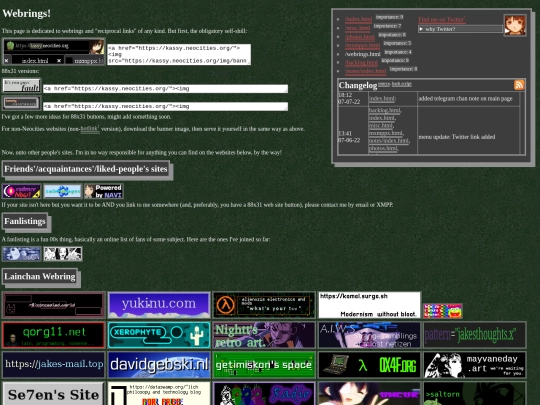
Task: Click the 'Importance: 4' label
Action: pos(398,52)
